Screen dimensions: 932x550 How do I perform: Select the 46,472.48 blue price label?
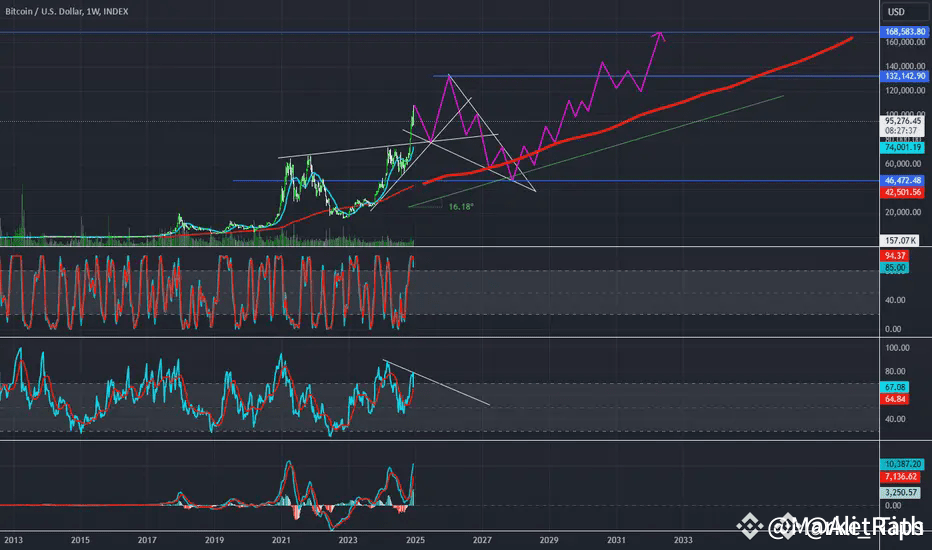point(902,180)
